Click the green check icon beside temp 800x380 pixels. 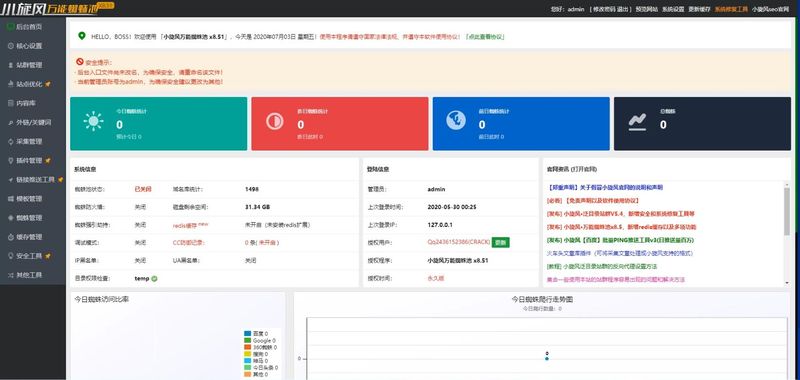[155, 279]
